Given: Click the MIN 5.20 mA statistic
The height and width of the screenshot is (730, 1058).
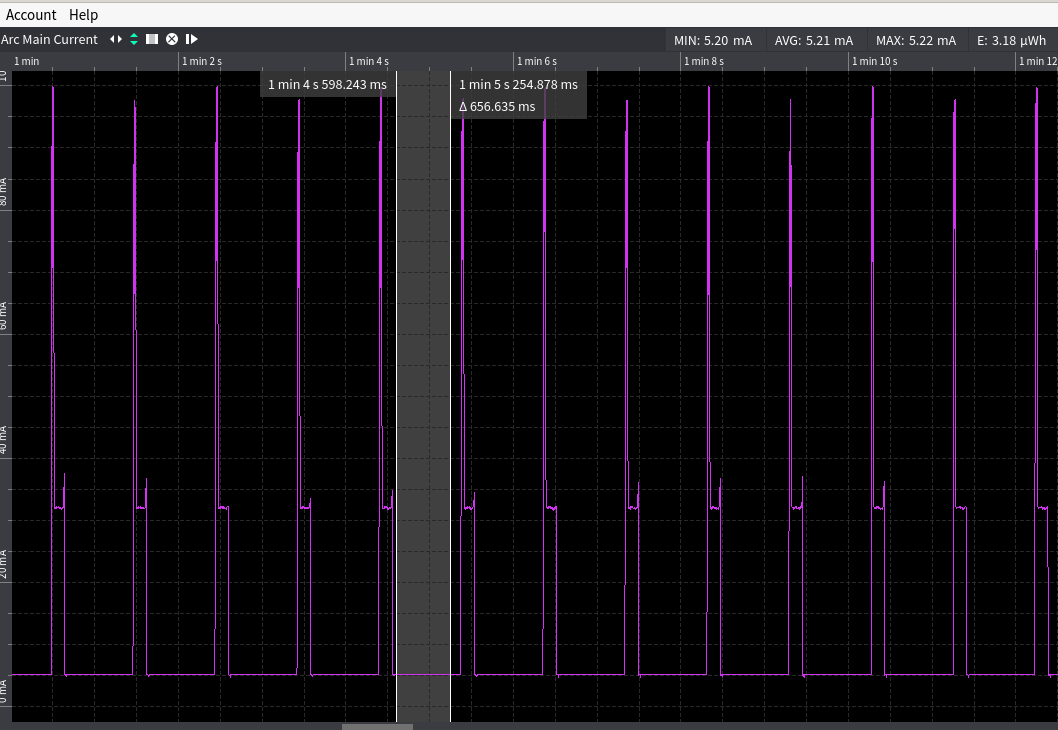Looking at the screenshot, I should (x=715, y=40).
